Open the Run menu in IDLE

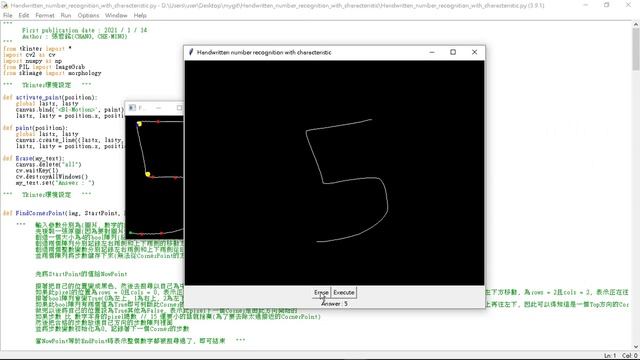click(66, 15)
